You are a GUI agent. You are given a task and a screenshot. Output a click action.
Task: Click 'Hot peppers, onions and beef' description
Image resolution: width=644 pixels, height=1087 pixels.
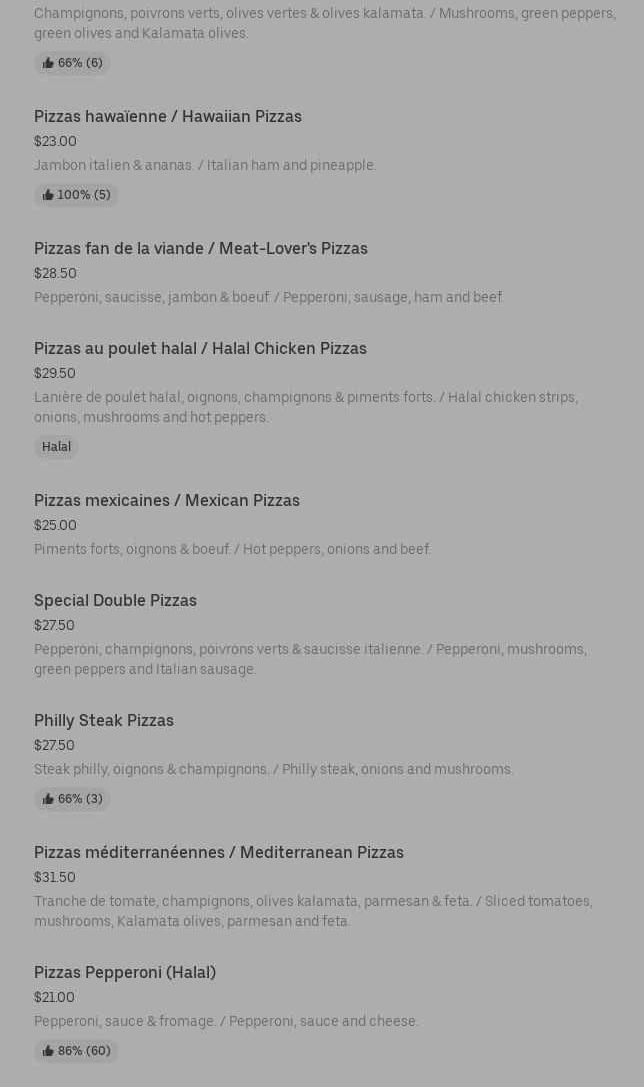232,549
